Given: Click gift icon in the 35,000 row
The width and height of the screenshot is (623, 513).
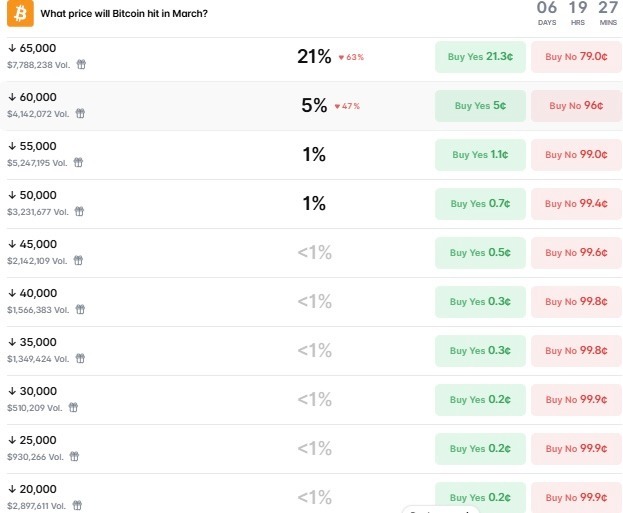Looking at the screenshot, I should click(78, 358).
